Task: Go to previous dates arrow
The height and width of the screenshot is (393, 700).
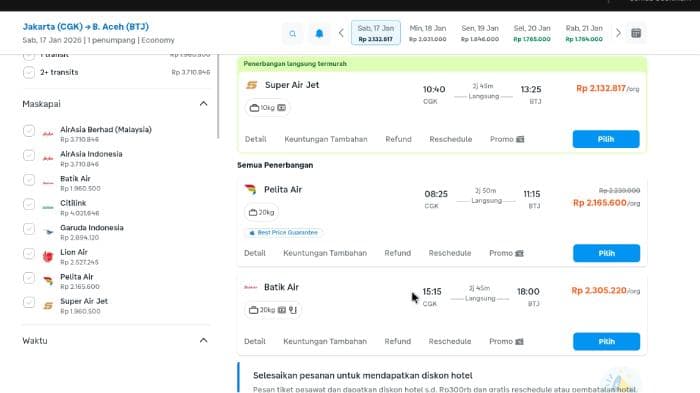Action: click(341, 33)
